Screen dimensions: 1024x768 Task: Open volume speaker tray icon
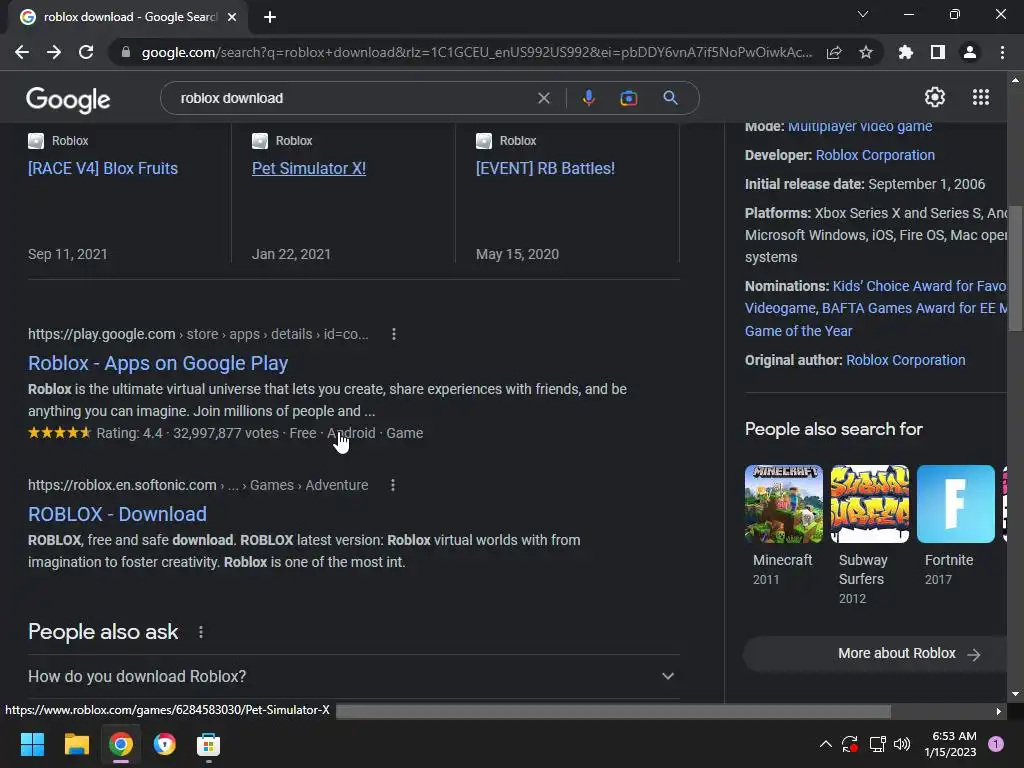[902, 744]
